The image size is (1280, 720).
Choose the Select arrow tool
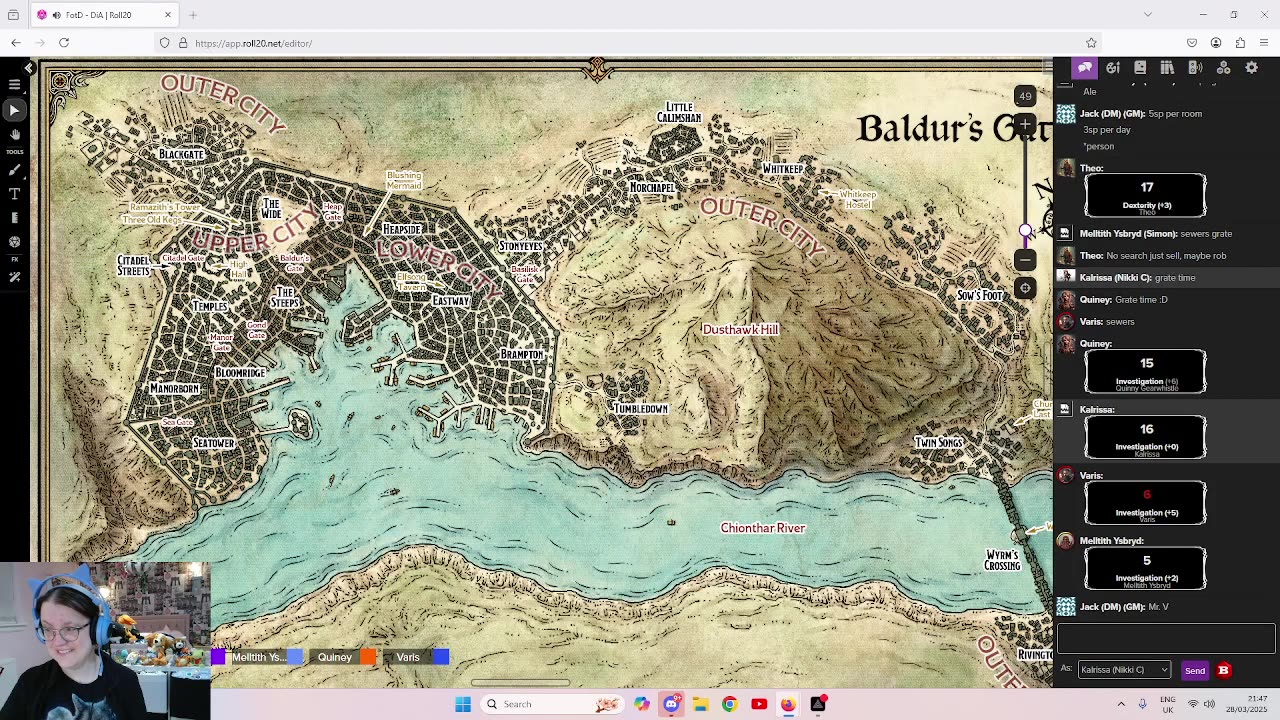tap(15, 110)
